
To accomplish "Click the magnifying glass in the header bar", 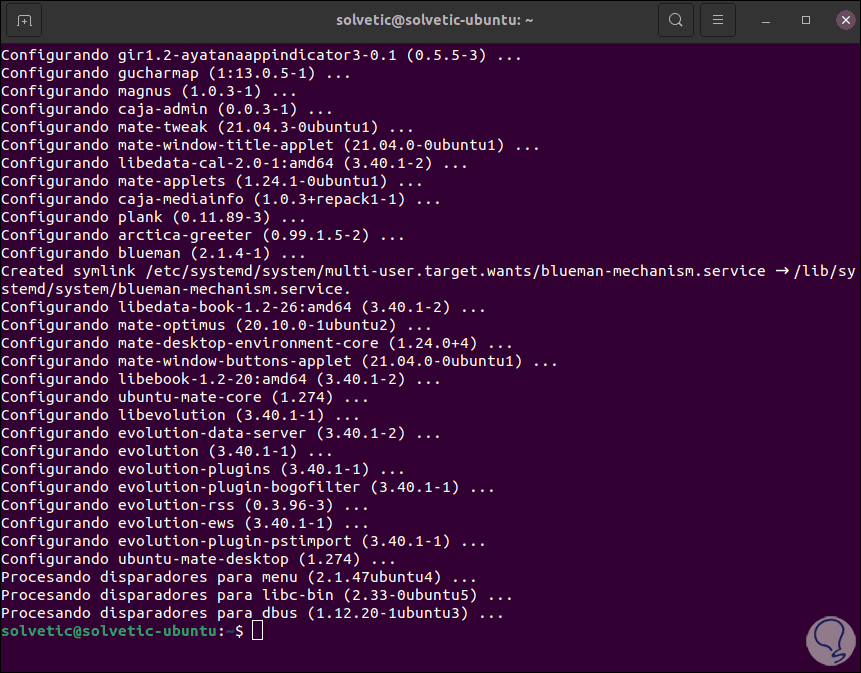I will tap(675, 19).
